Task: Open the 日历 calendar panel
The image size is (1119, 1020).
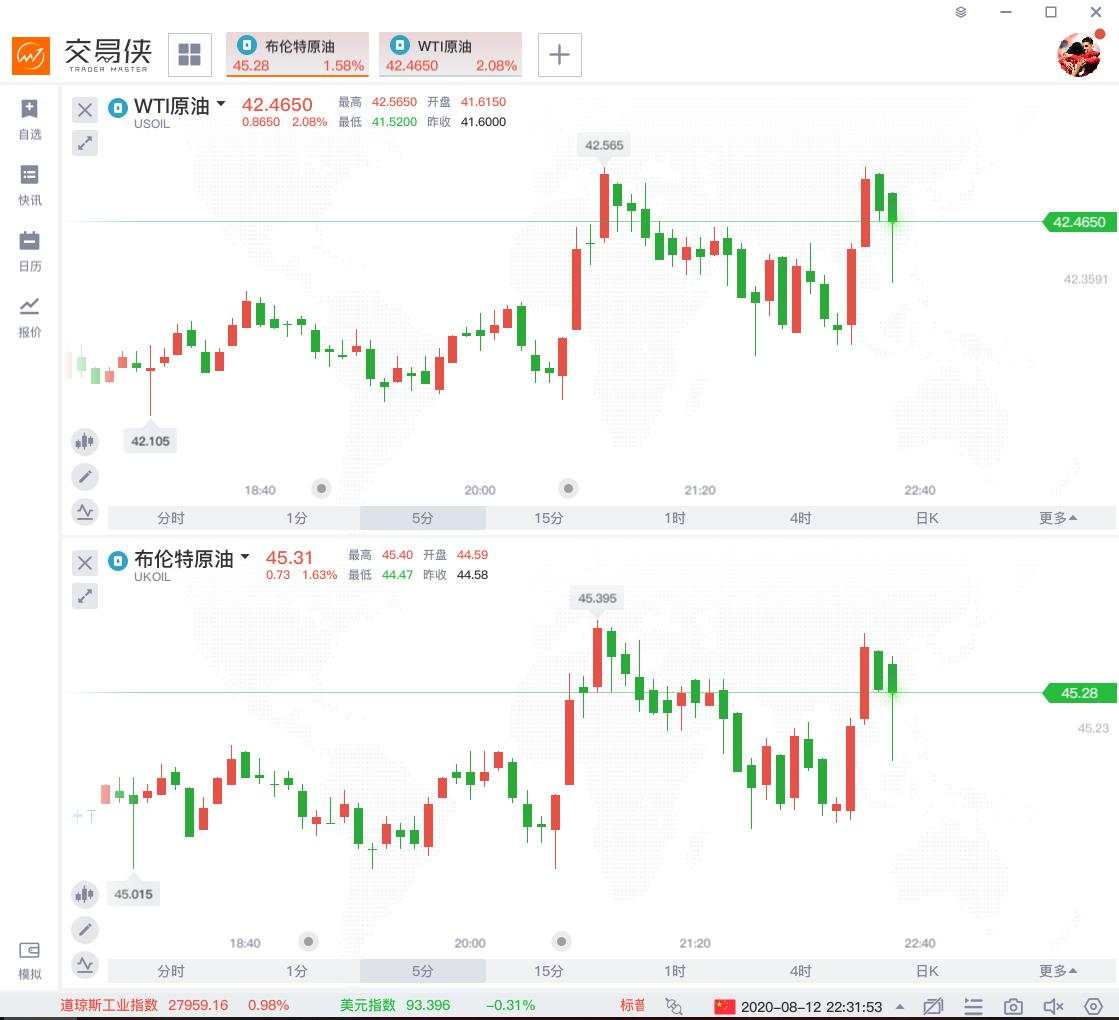Action: [x=30, y=251]
